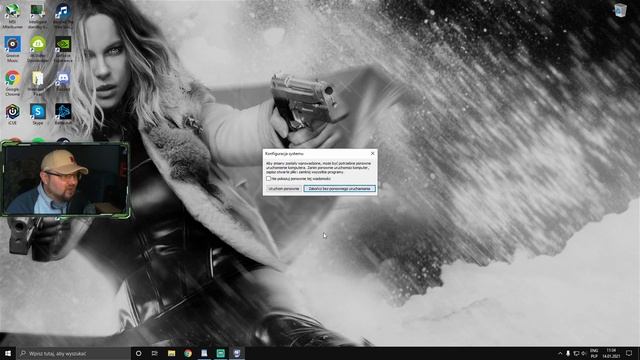Click the Uruchom ponownie restart button
This screenshot has width=640, height=360.
coord(284,189)
